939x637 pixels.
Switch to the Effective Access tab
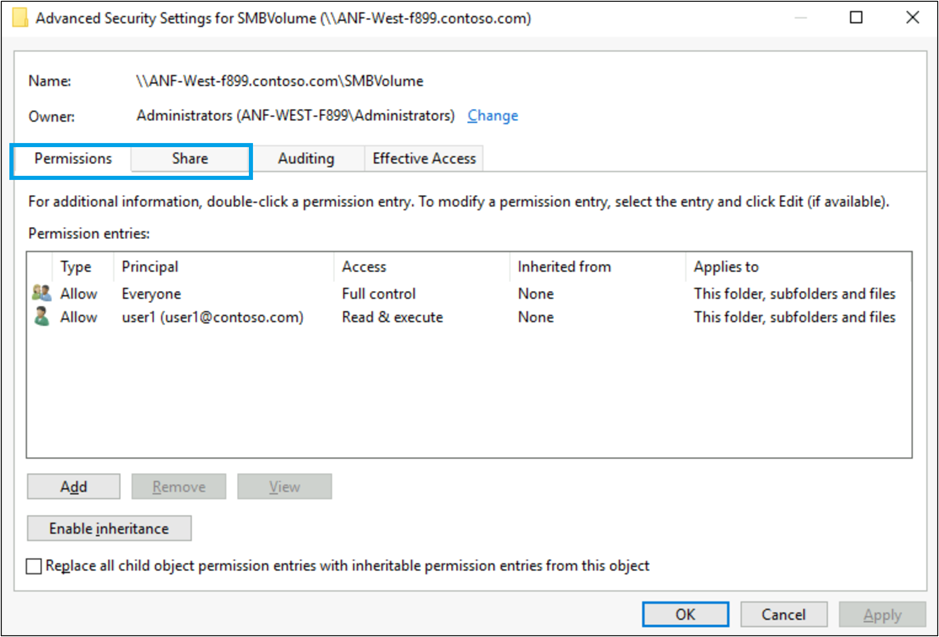[424, 159]
